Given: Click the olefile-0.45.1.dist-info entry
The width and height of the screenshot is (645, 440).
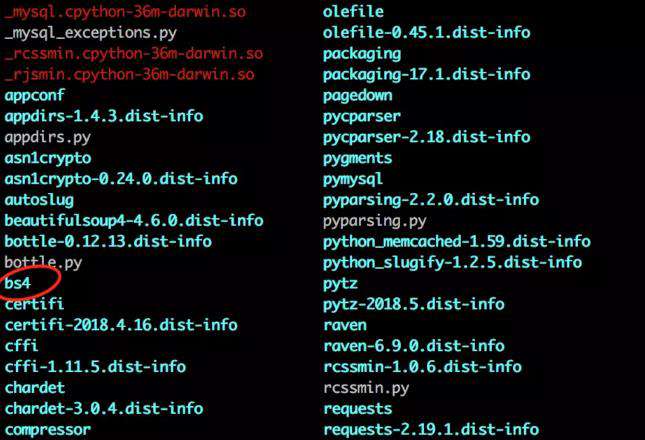Looking at the screenshot, I should click(427, 33).
